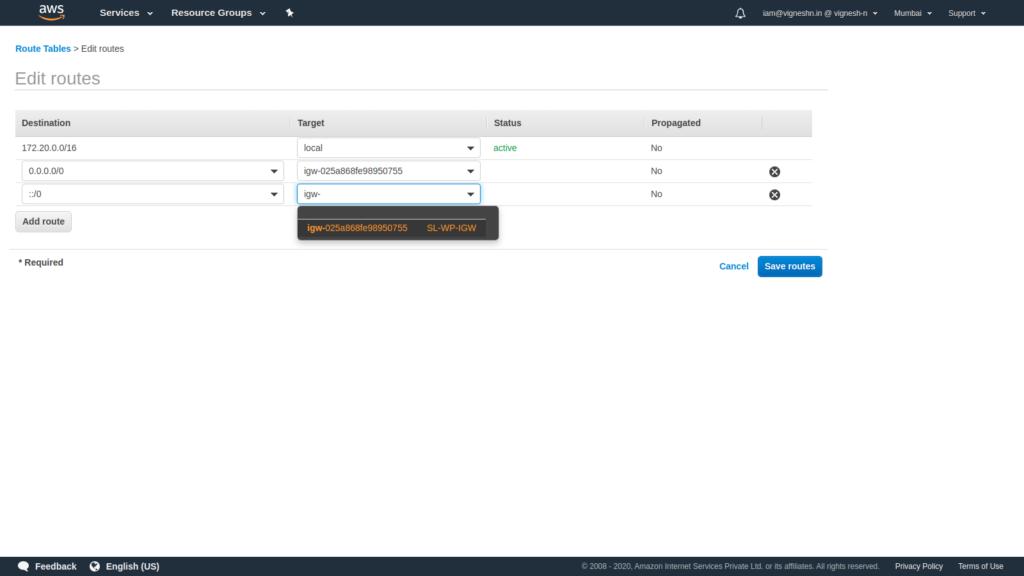The height and width of the screenshot is (576, 1024).
Task: Click Propagated No value in 172.20.0.0/16 row
Action: point(656,148)
